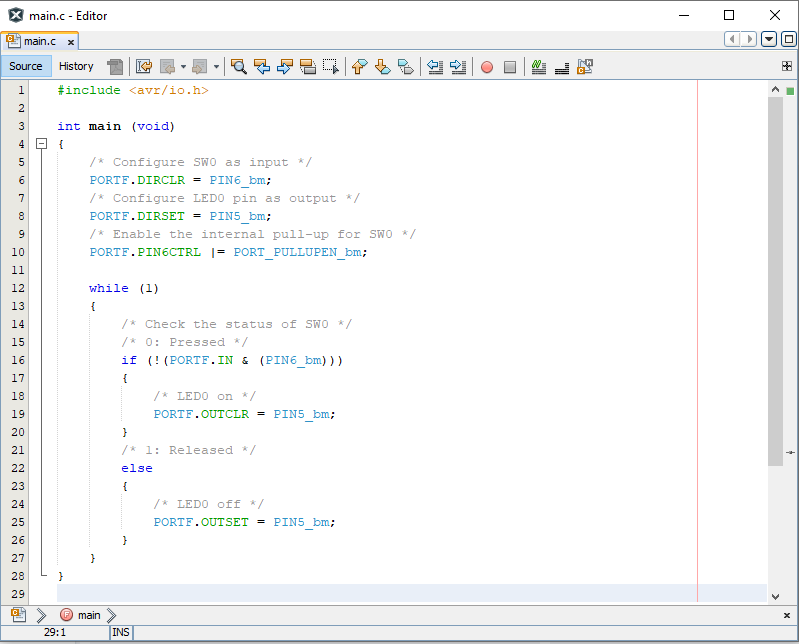Shift line left using toolbar icon
The width and height of the screenshot is (799, 644).
[435, 67]
